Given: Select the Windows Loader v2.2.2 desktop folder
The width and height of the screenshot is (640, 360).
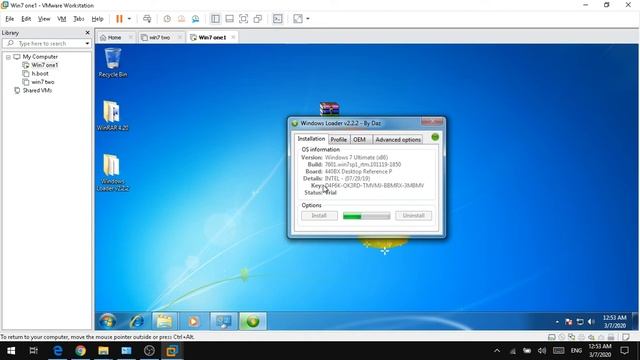Looking at the screenshot, I should [112, 172].
